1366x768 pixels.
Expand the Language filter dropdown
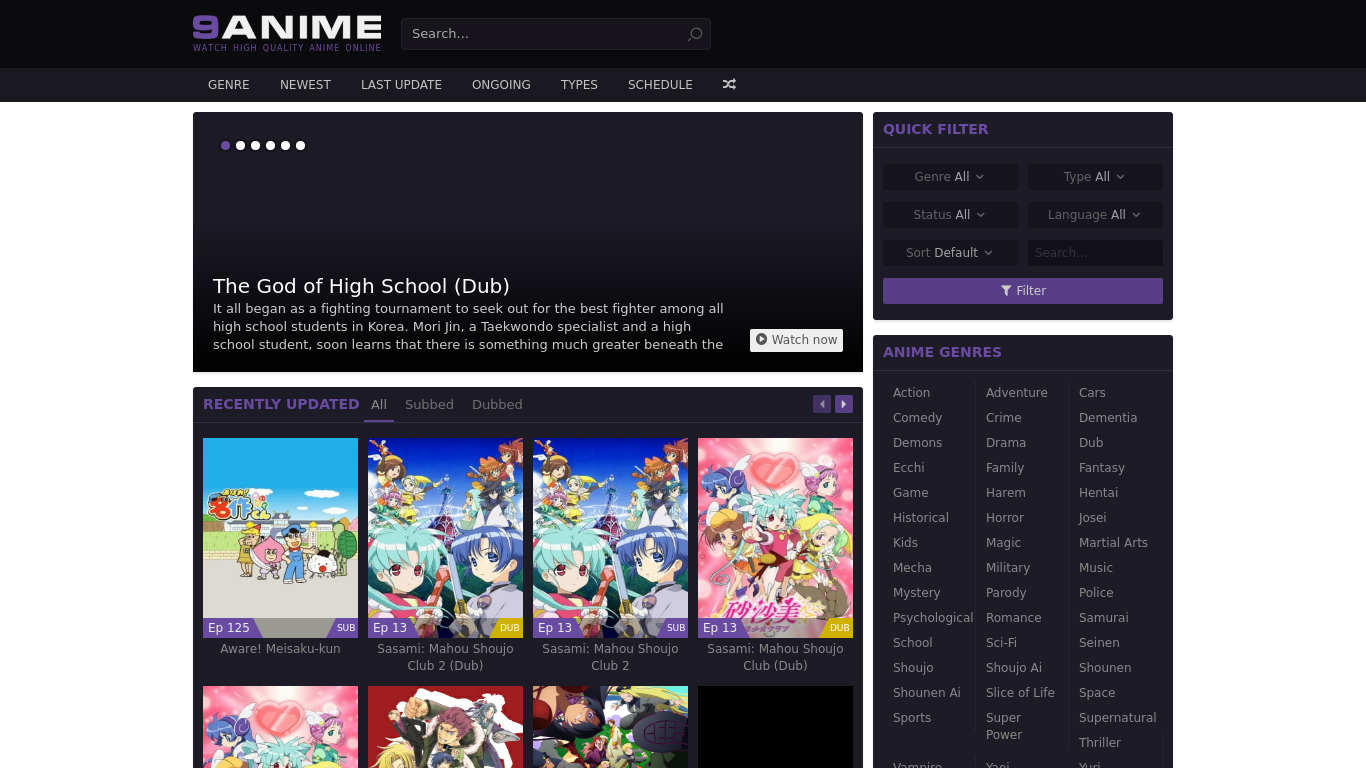point(1095,215)
